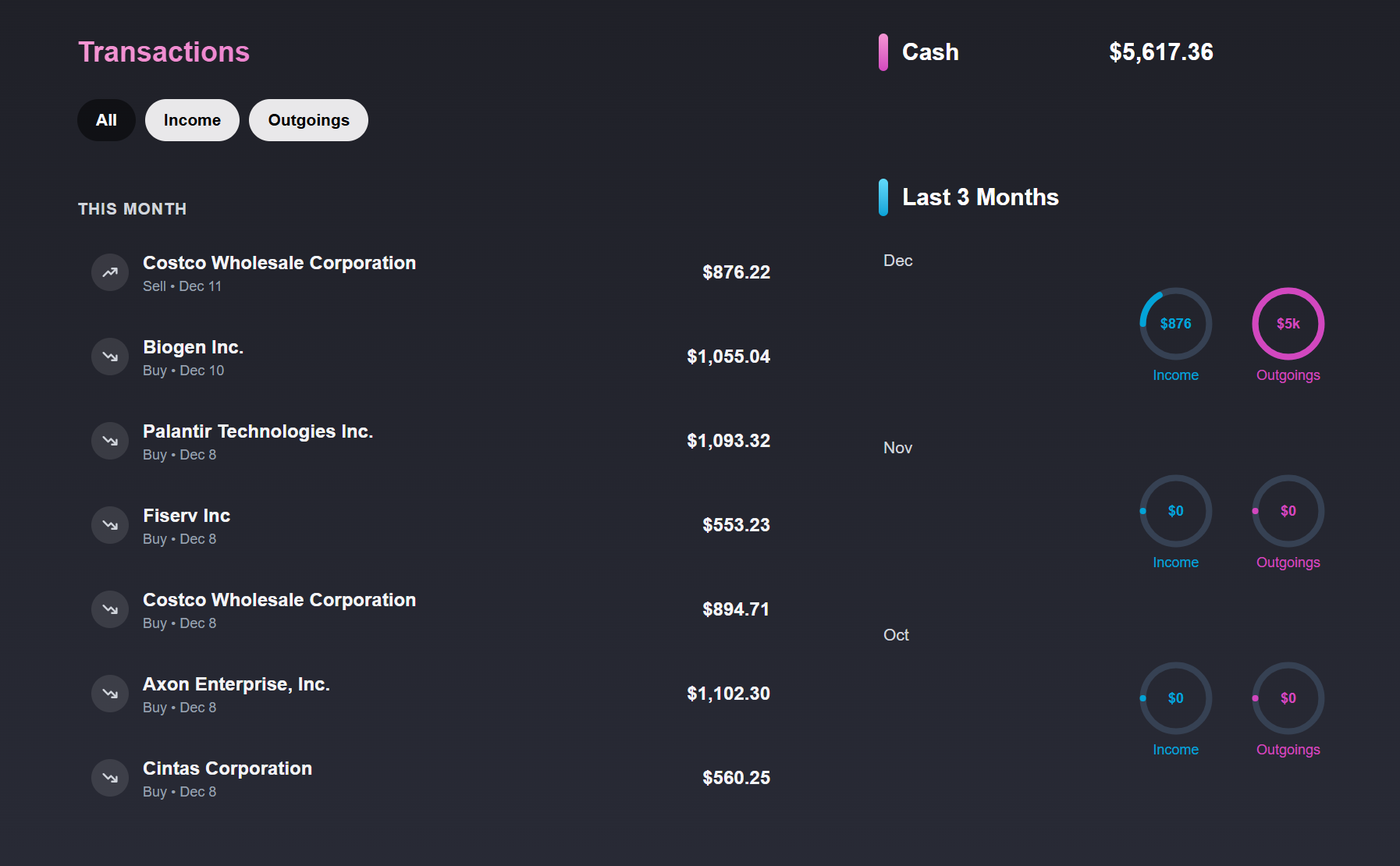The height and width of the screenshot is (866, 1400).
Task: Click the Biogen Inc. buy arrow icon
Action: coord(110,357)
